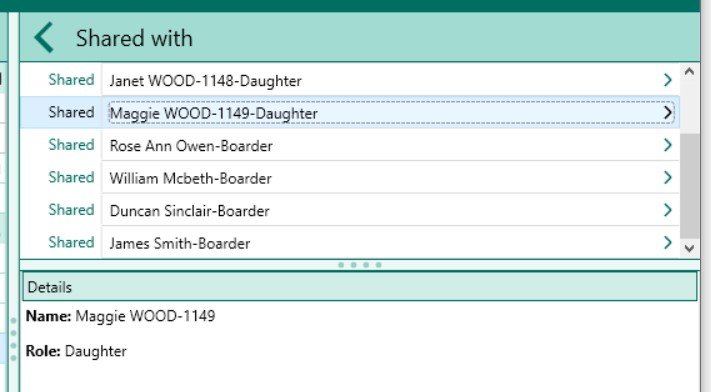Viewport: 711px width, 392px height.
Task: Select Duncan Sinclair-Boarder row
Action: coord(350,210)
